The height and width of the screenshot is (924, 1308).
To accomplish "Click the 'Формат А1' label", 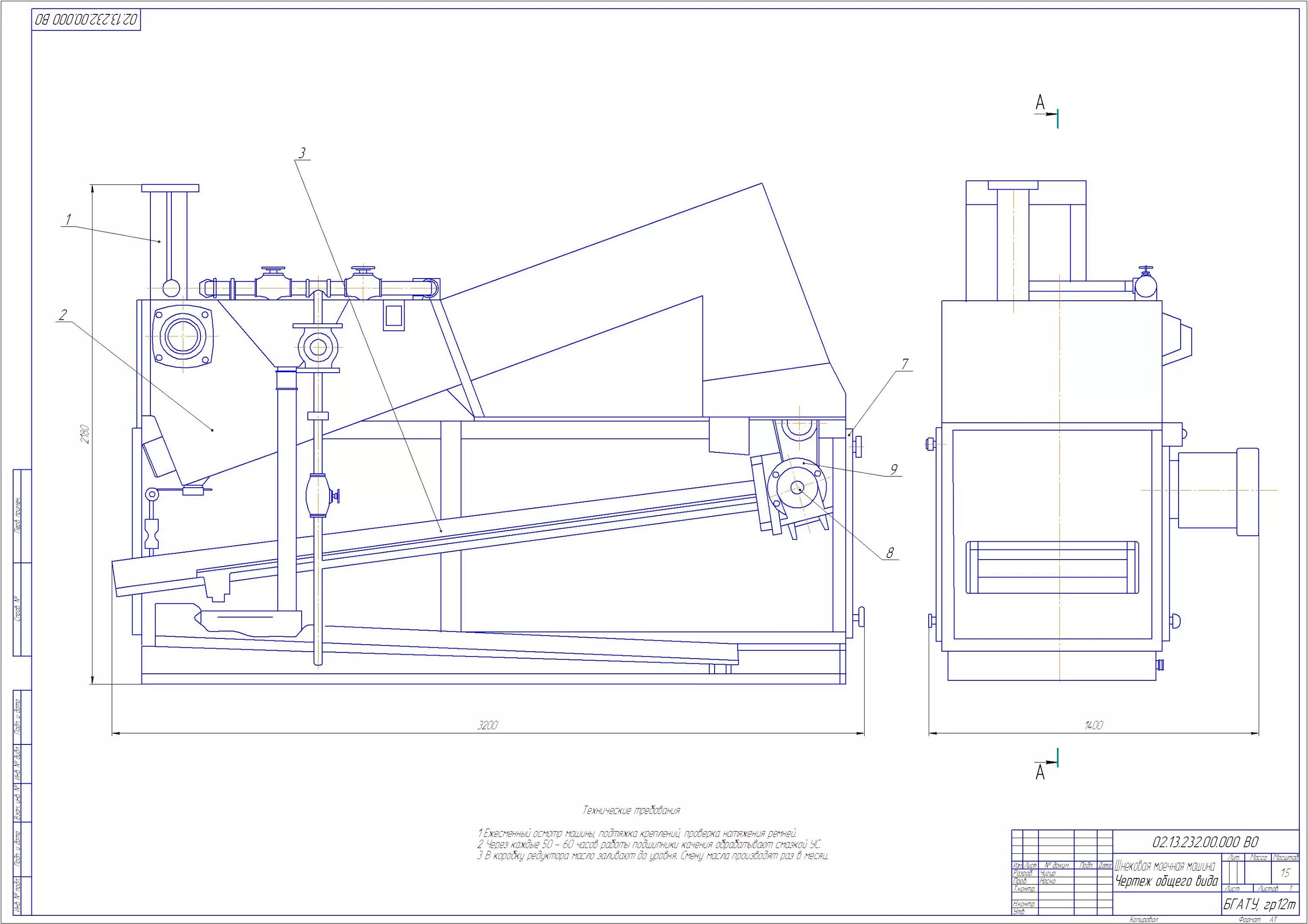I will 1257,920.
